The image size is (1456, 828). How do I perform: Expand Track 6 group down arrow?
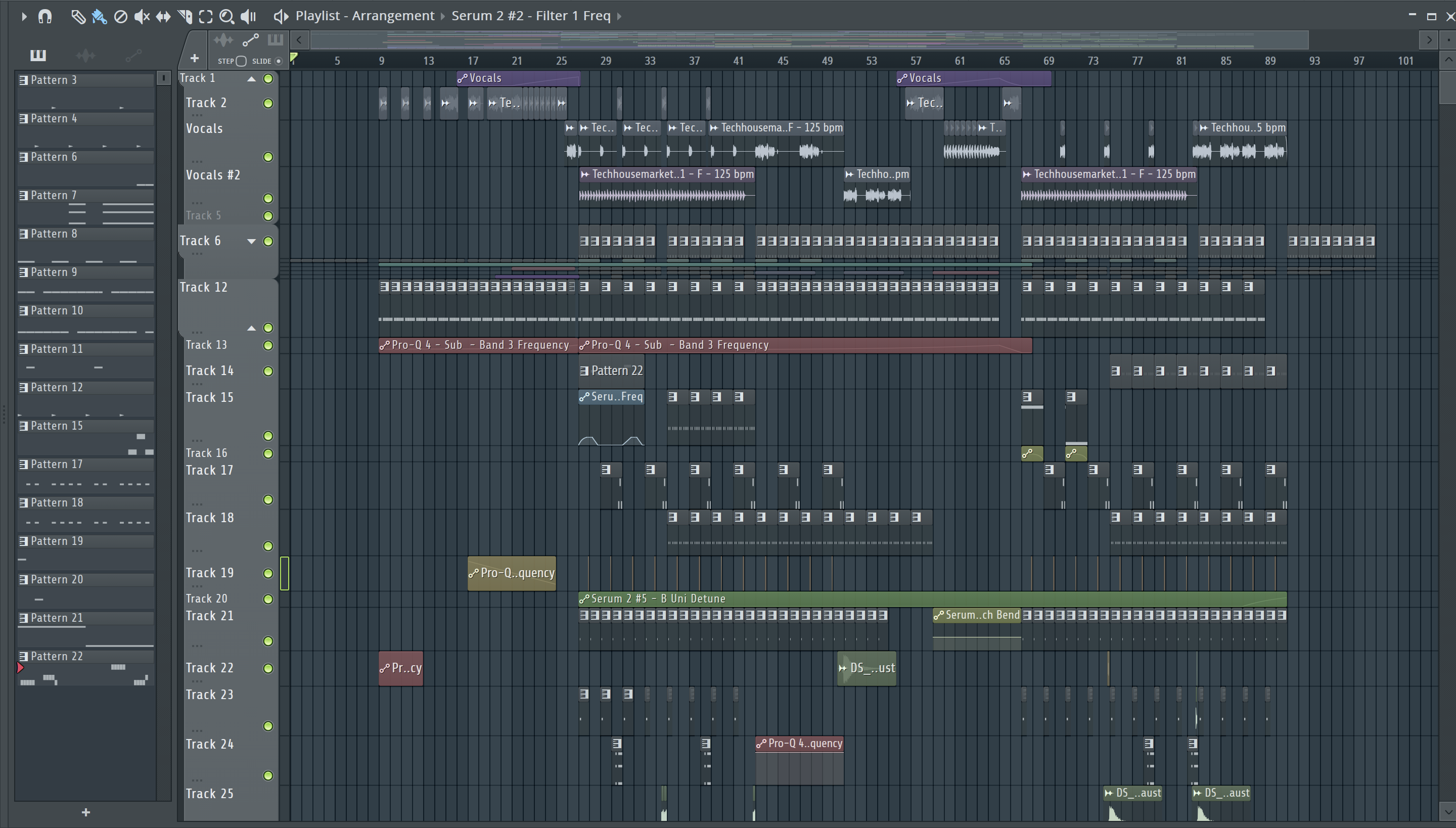251,241
